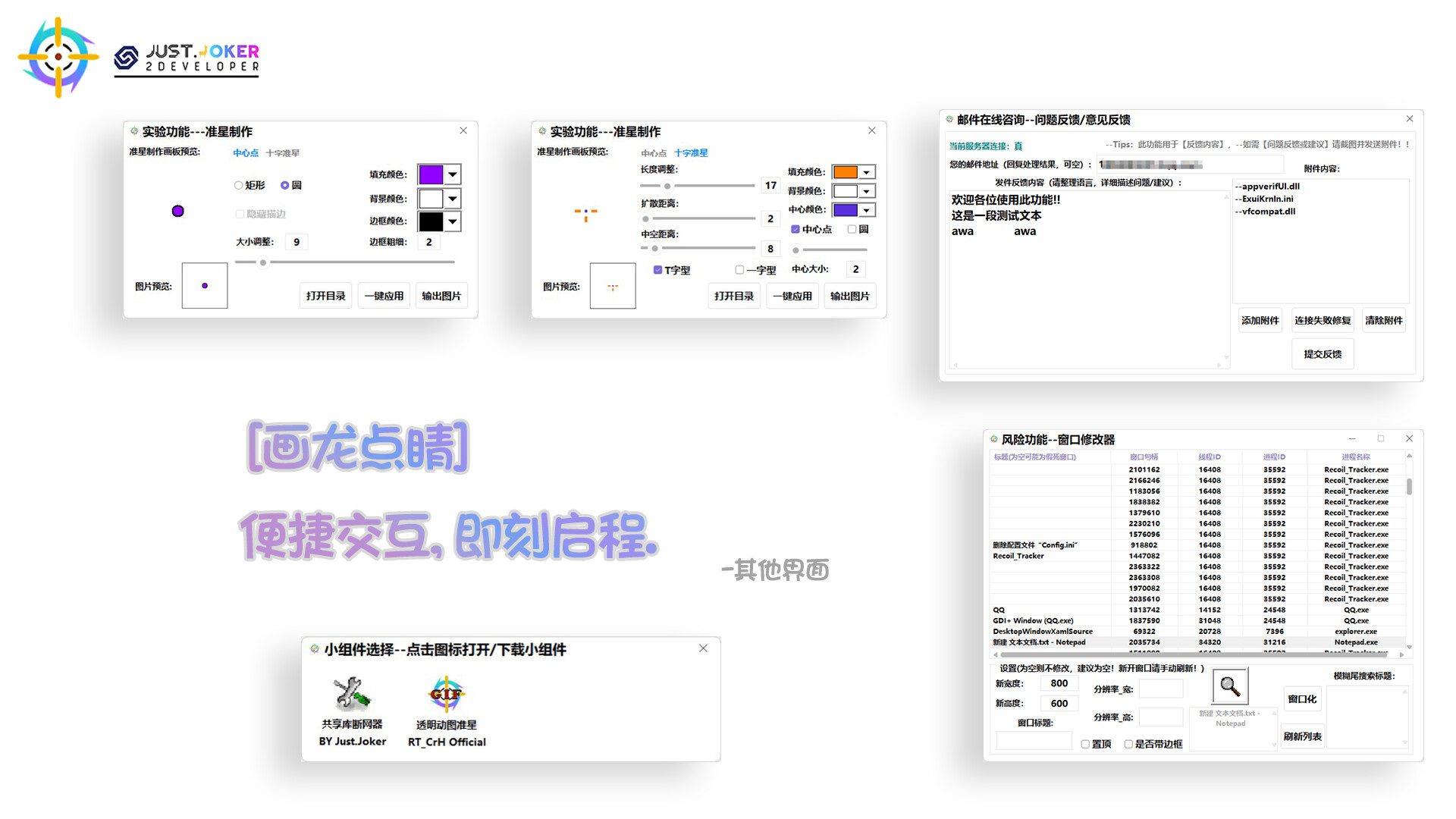
Task: Switch to the 十字准星 tab
Action: (283, 152)
